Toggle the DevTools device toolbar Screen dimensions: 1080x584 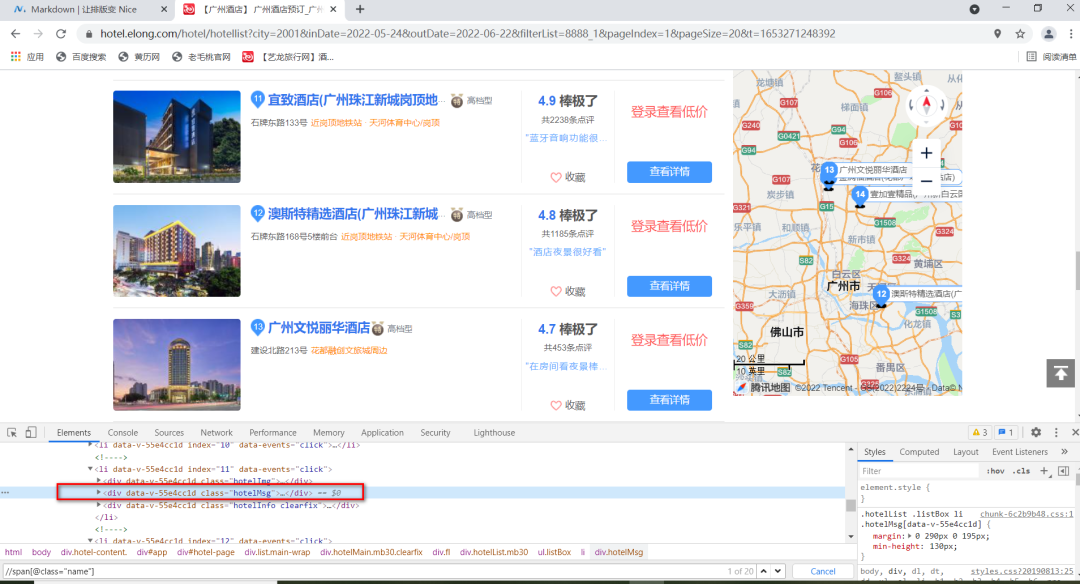coord(31,432)
